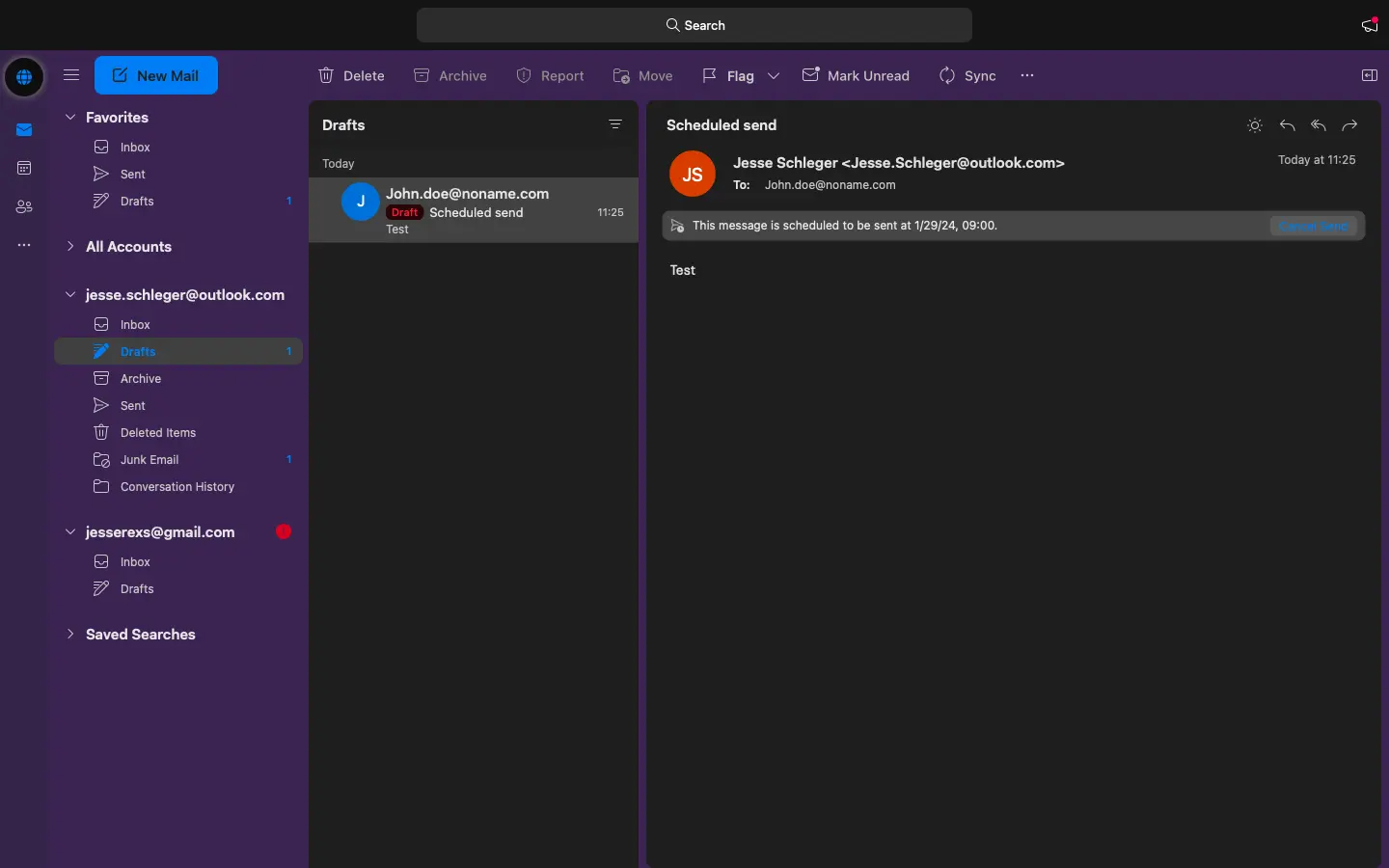Image resolution: width=1389 pixels, height=868 pixels.
Task: Open the People contacts icon
Action: pos(24,207)
